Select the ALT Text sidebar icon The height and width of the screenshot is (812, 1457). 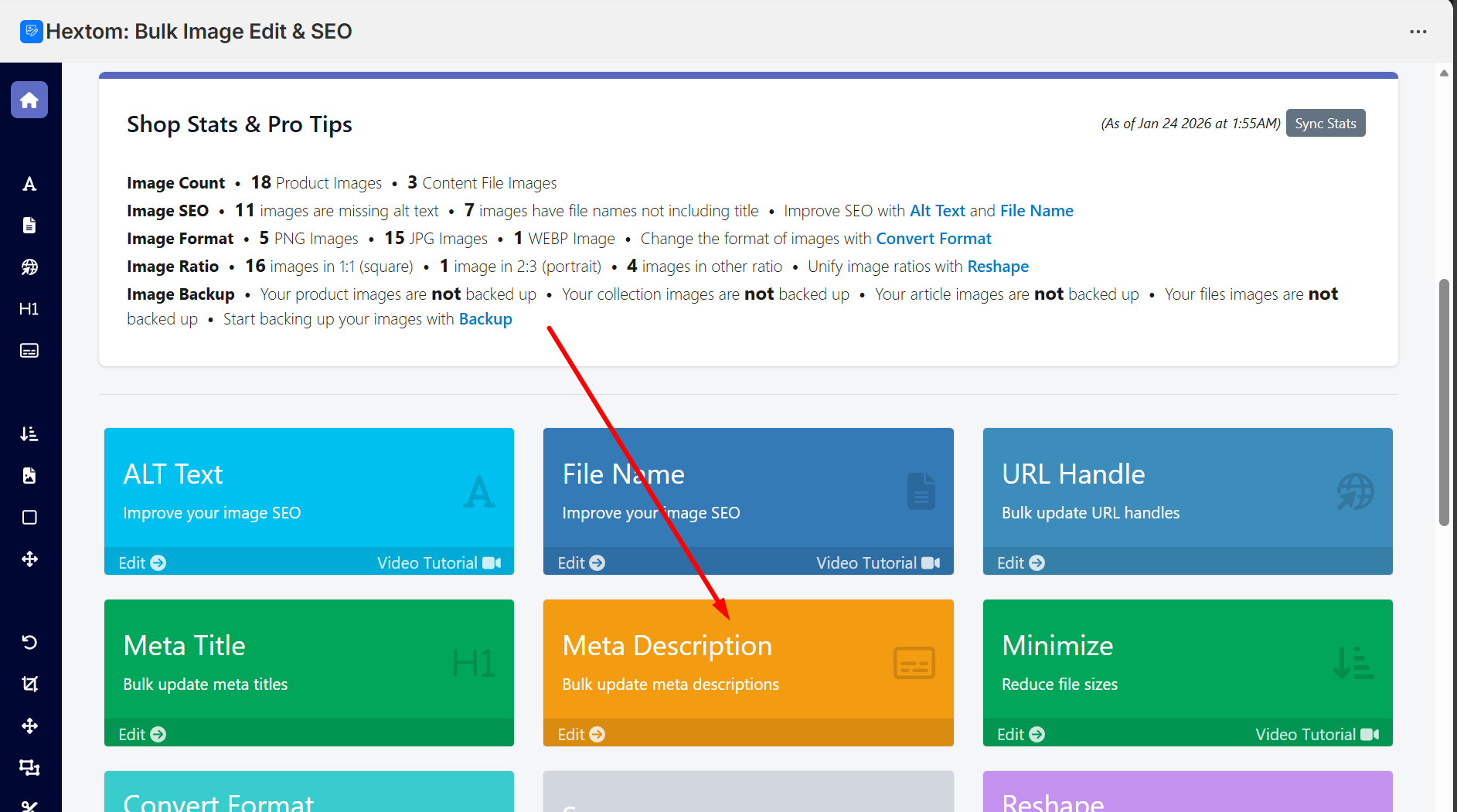29,184
